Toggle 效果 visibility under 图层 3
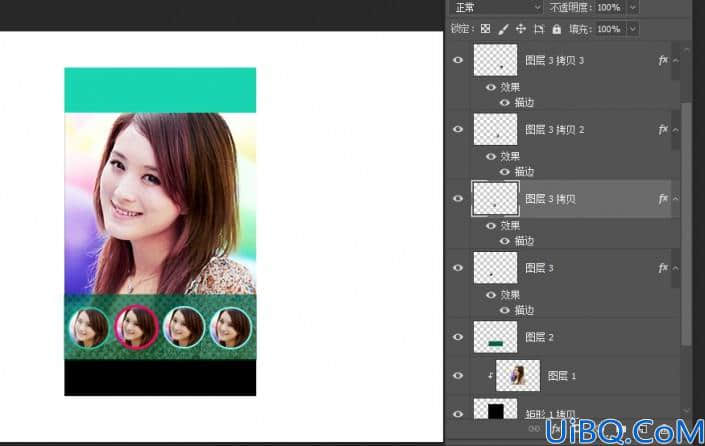This screenshot has height=446, width=705. click(x=491, y=295)
